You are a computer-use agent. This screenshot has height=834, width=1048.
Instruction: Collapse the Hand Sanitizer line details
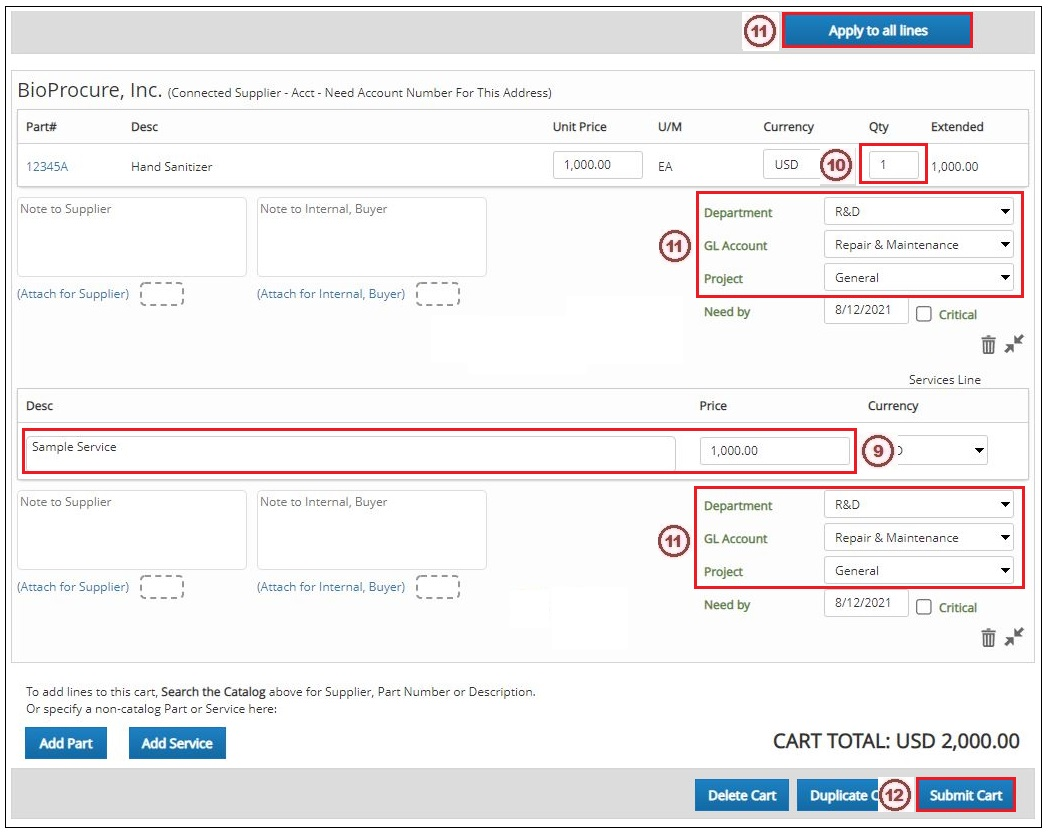point(1013,343)
